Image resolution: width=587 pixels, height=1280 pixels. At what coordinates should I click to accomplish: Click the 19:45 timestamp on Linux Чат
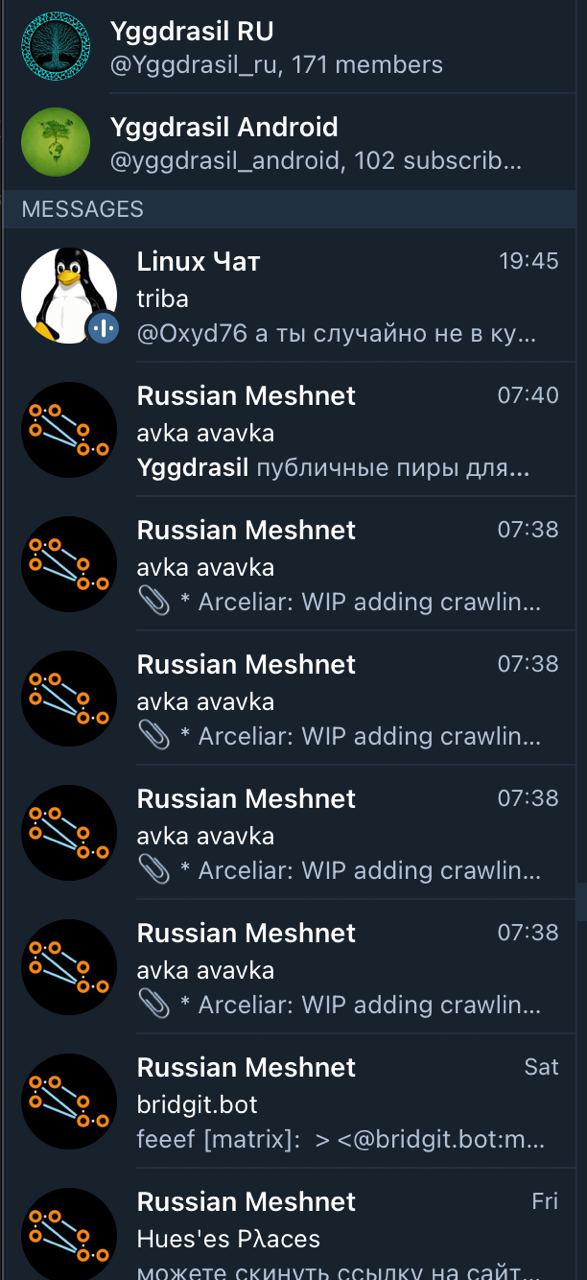(x=529, y=261)
